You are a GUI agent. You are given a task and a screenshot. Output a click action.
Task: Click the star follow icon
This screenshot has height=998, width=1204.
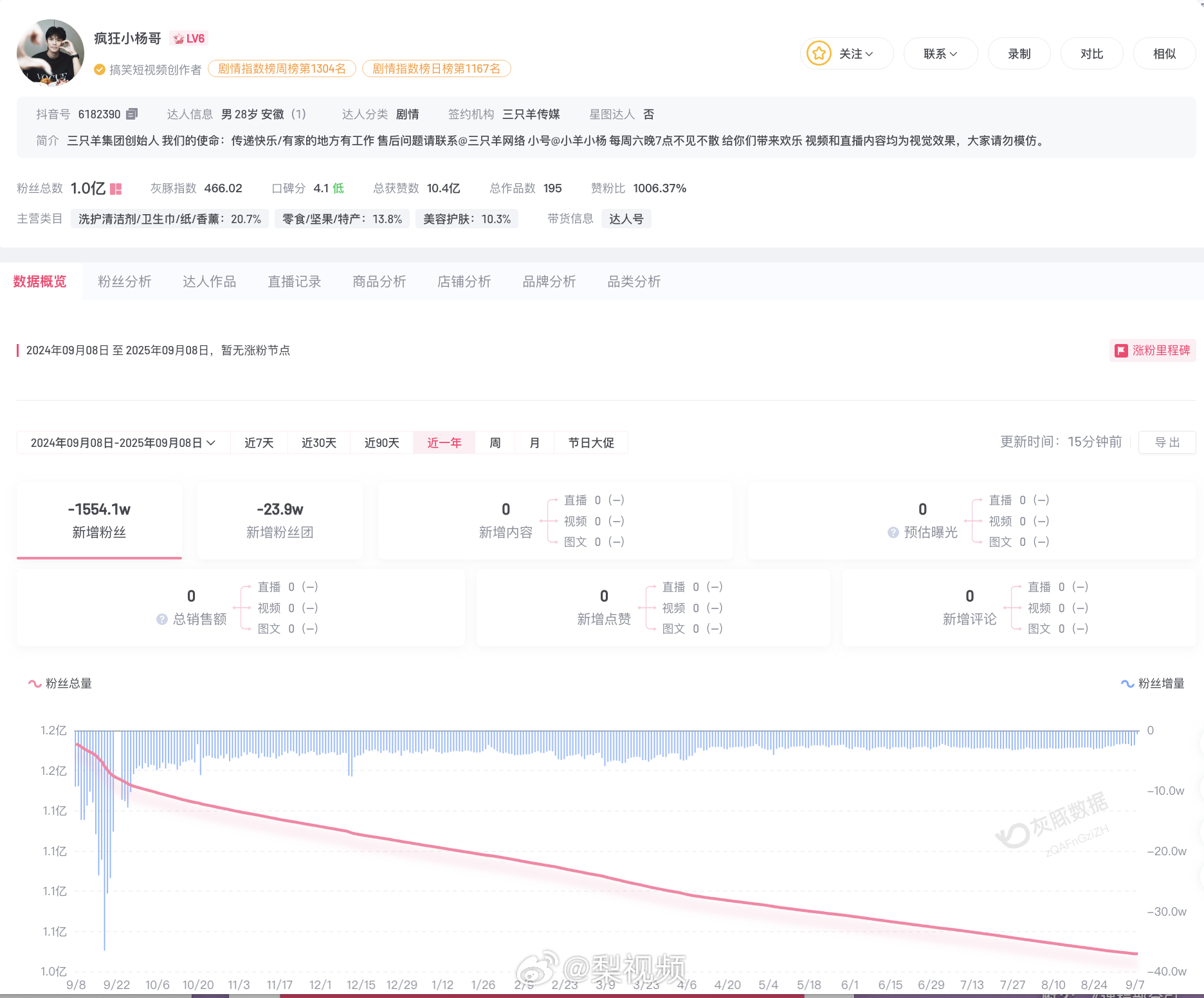coord(819,53)
